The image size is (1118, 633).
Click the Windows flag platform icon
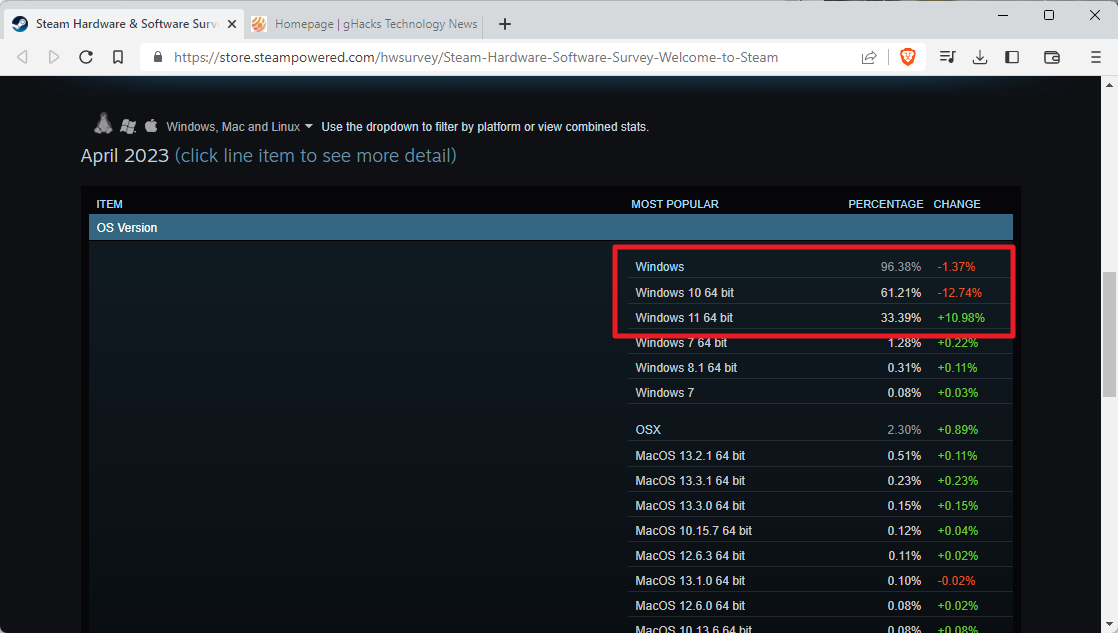(x=128, y=126)
